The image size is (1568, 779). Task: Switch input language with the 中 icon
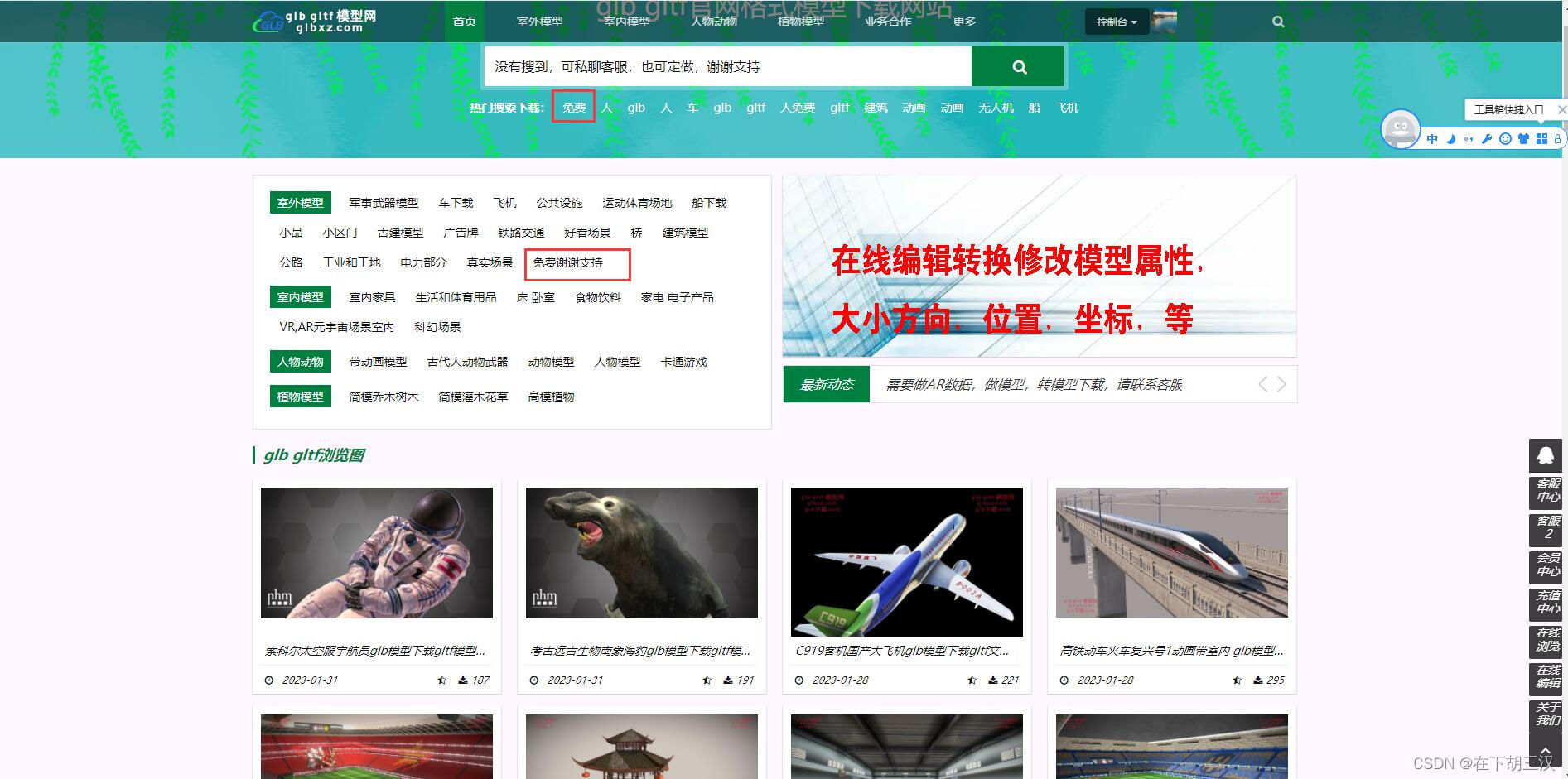(1432, 139)
